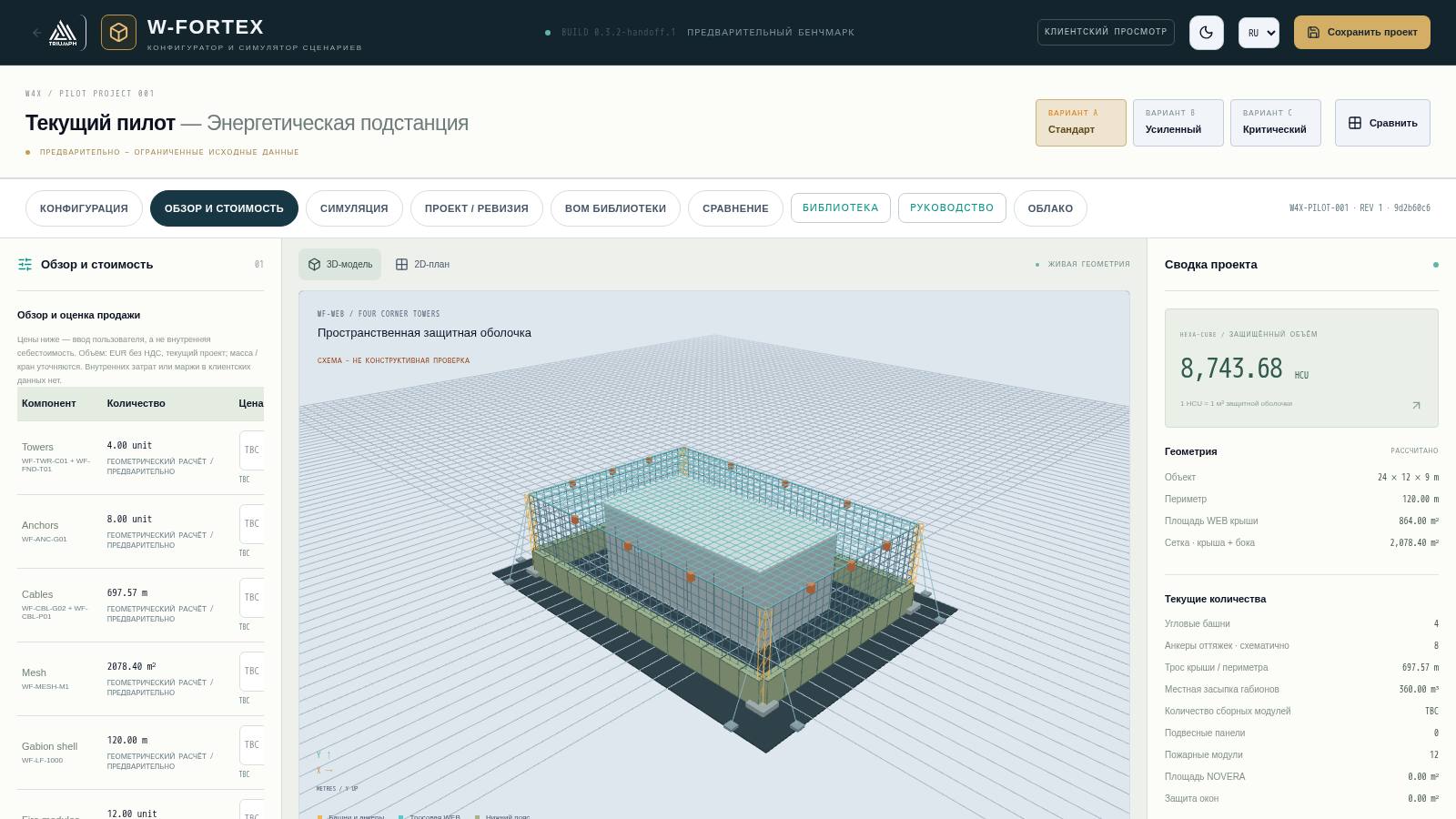1456x819 pixels.
Task: Click the Gabion shell price field
Action: (252, 744)
